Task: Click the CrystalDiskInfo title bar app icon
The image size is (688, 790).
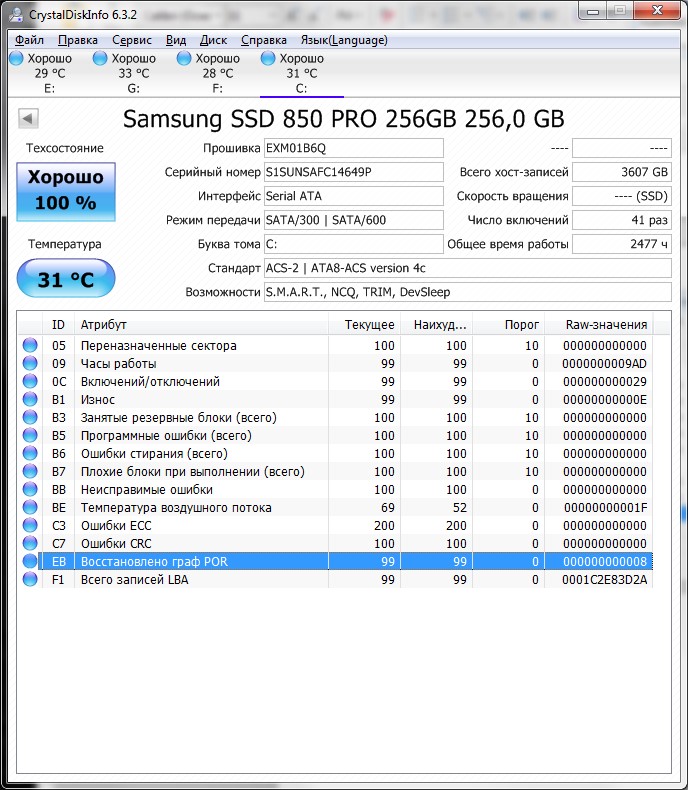Action: pos(17,15)
